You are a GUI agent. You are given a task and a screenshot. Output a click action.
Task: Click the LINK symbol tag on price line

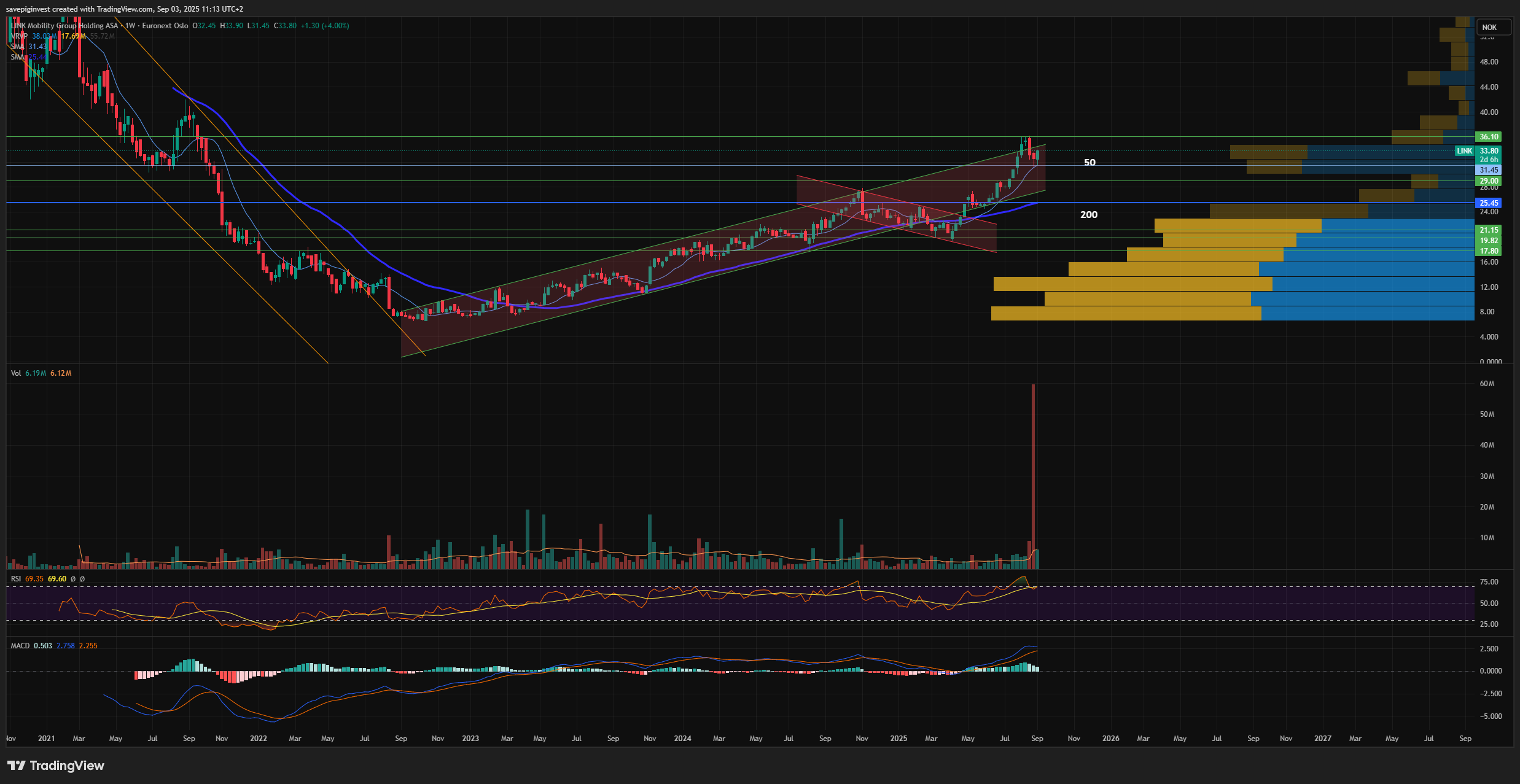pyautogui.click(x=1465, y=151)
